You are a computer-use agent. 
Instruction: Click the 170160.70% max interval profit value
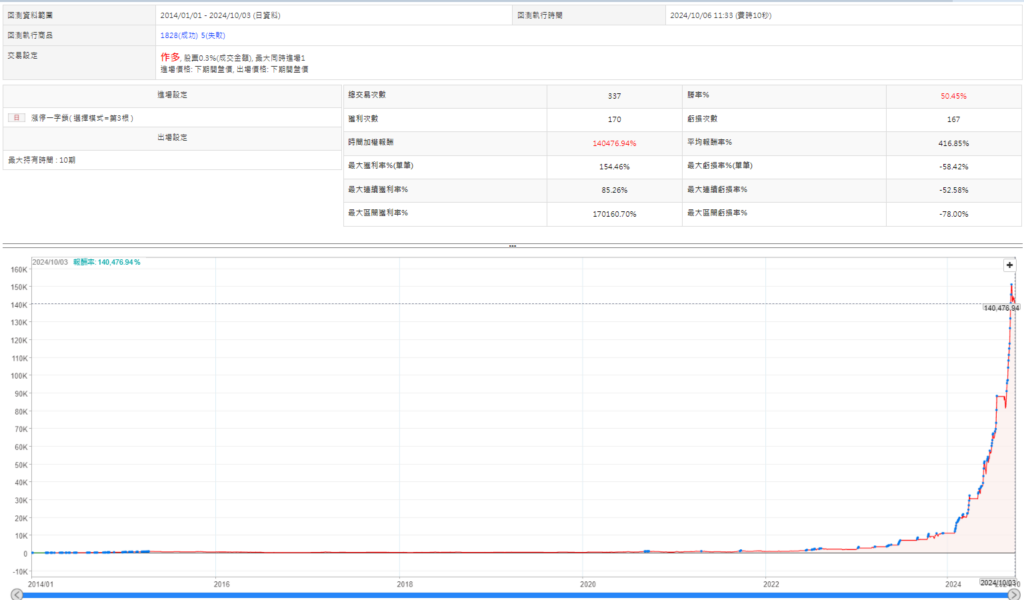tap(614, 213)
